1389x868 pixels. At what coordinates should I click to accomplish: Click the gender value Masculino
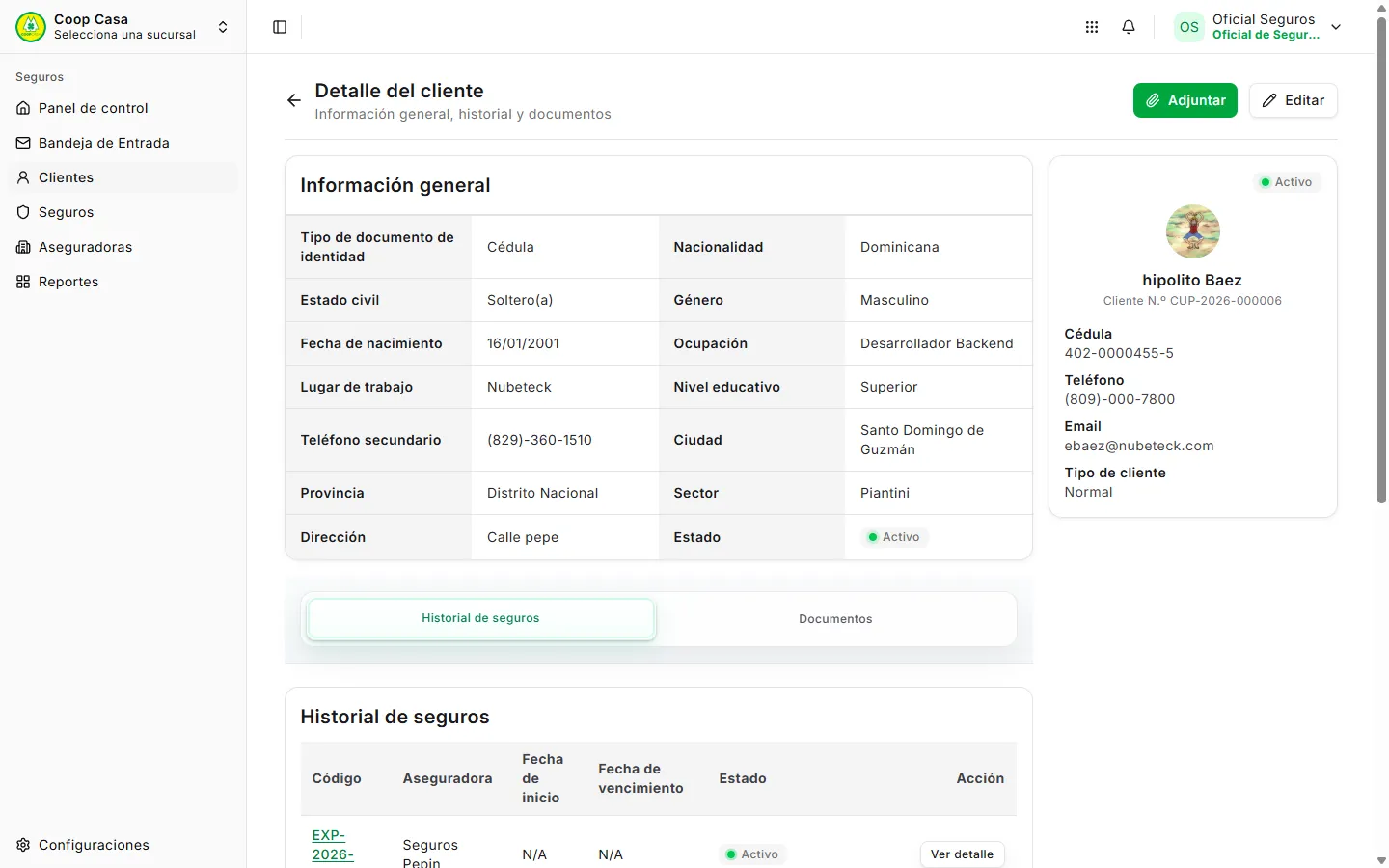(x=894, y=300)
